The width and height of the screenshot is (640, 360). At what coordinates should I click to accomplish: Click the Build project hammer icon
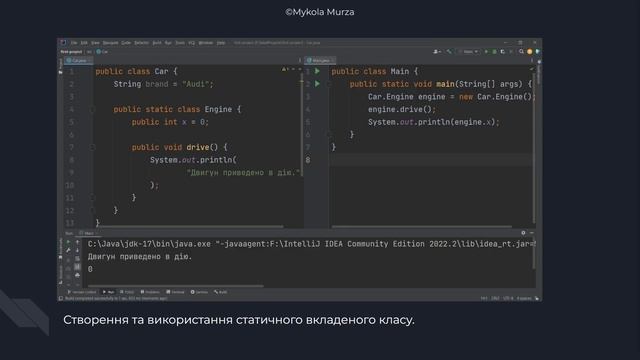[449, 51]
